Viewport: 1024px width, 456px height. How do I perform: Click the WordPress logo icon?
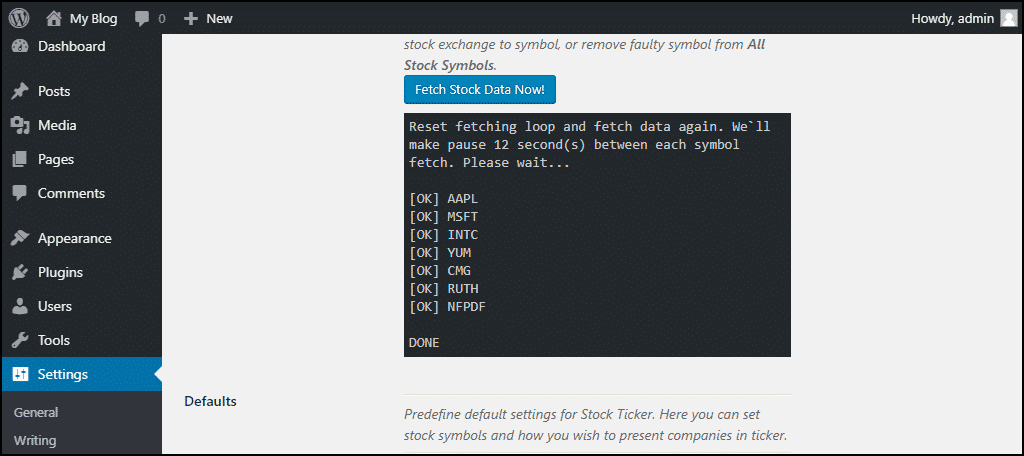[x=19, y=18]
